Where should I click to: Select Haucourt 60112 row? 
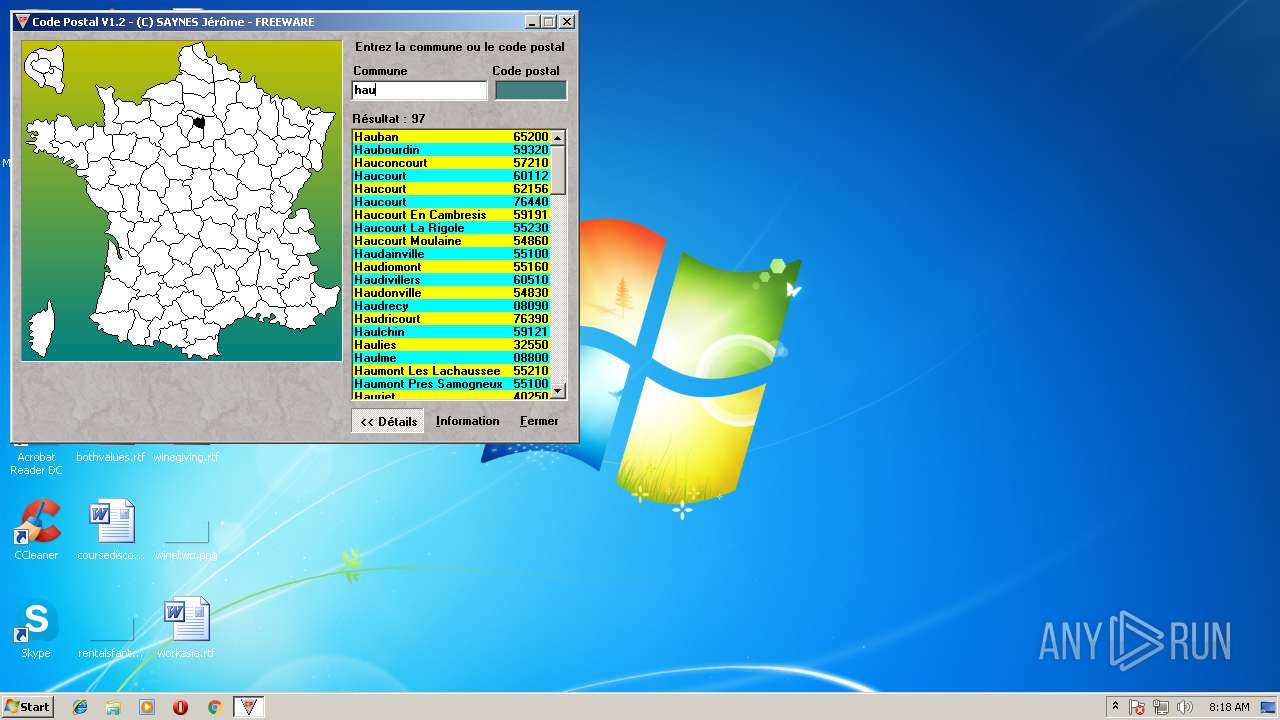(x=451, y=176)
